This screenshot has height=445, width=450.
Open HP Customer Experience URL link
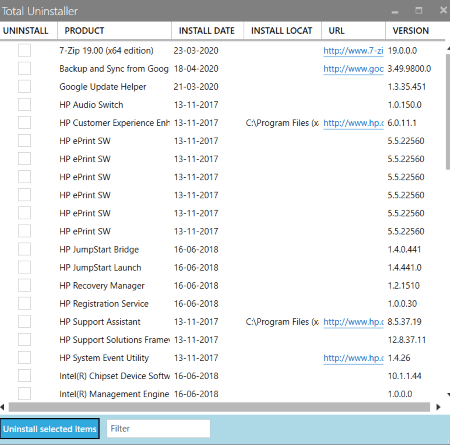pyautogui.click(x=353, y=123)
